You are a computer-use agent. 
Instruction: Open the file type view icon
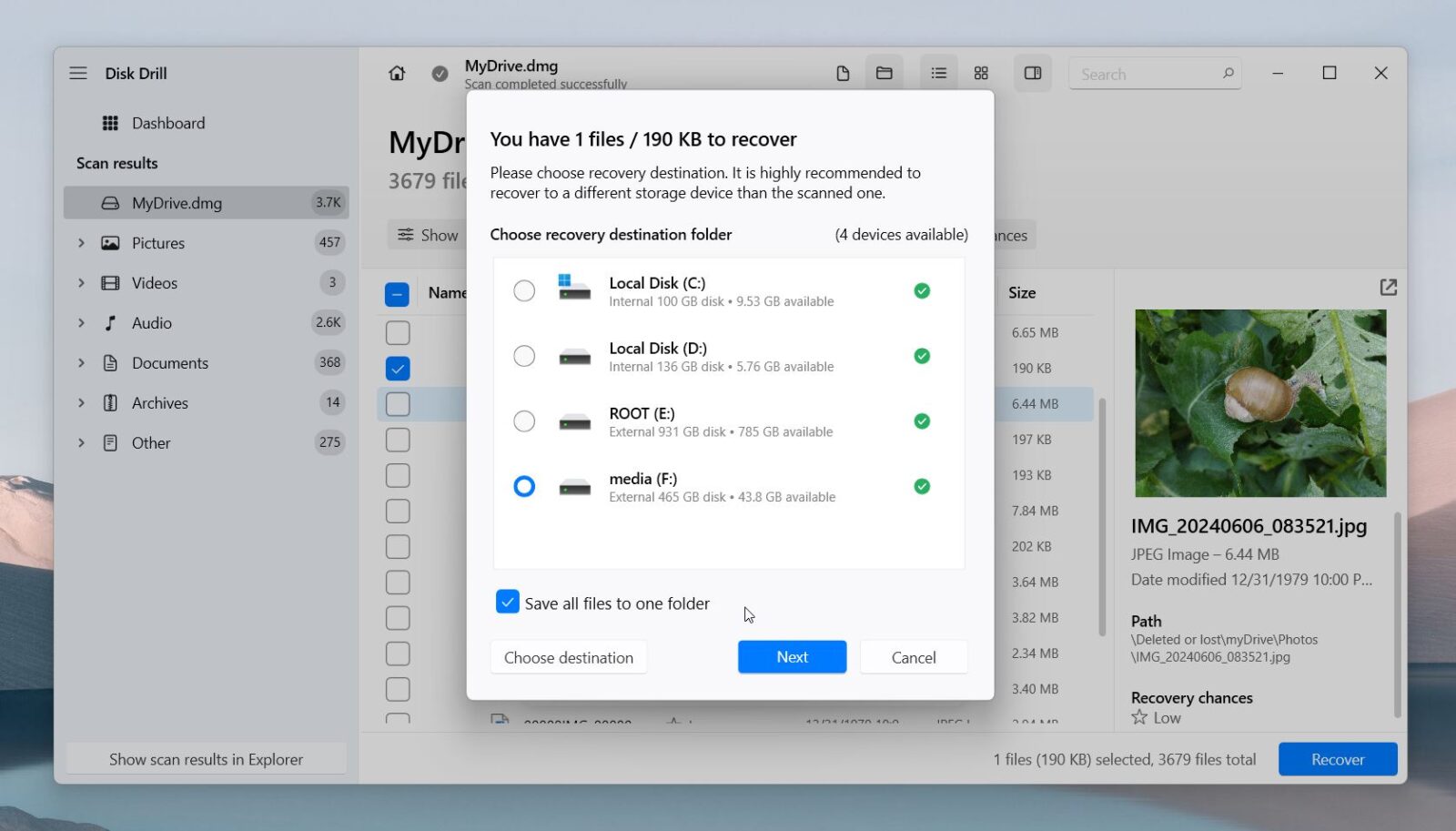pos(841,73)
